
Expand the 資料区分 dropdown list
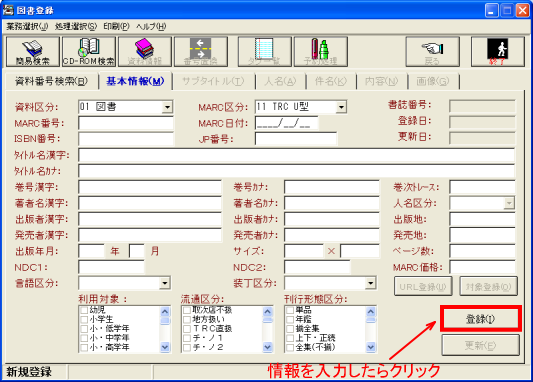(x=167, y=107)
